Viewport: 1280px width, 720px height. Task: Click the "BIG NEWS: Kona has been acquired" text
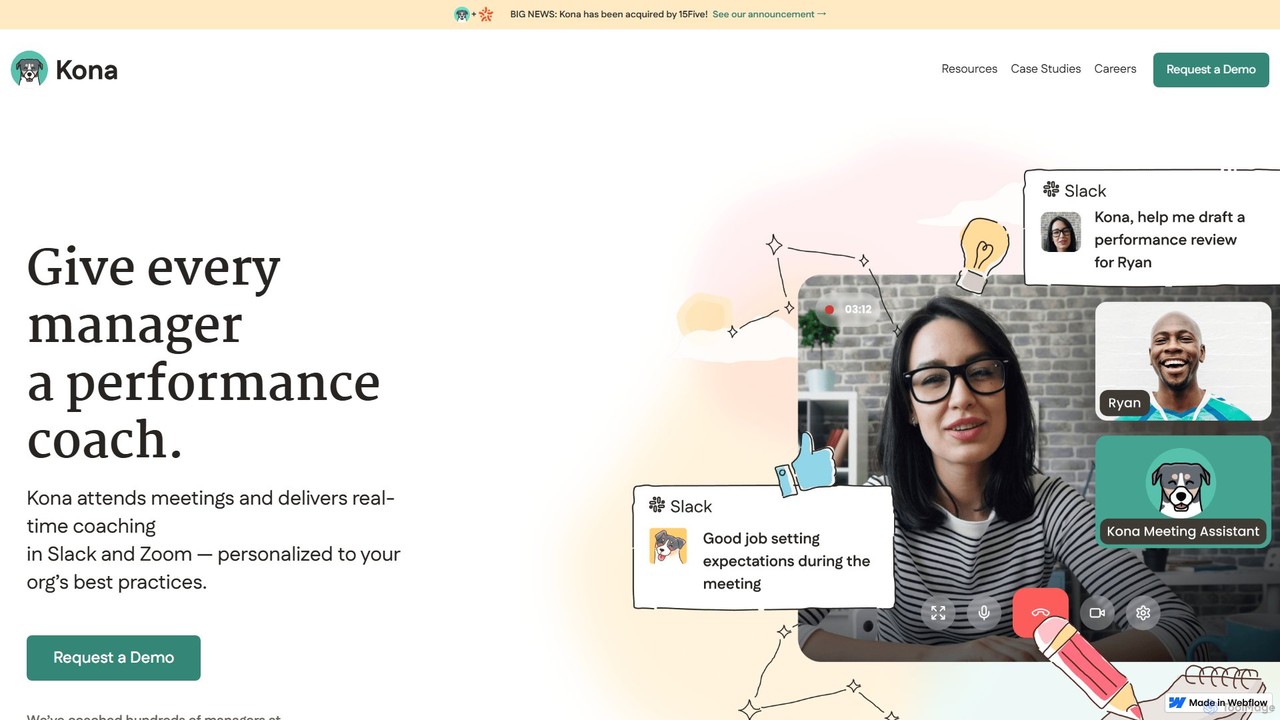tap(609, 14)
